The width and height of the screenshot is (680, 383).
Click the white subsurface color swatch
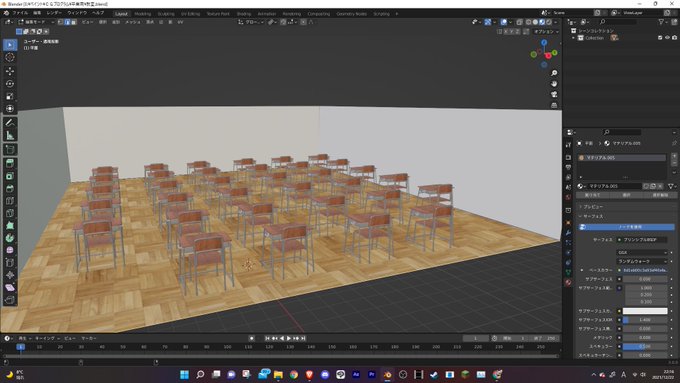(x=645, y=311)
